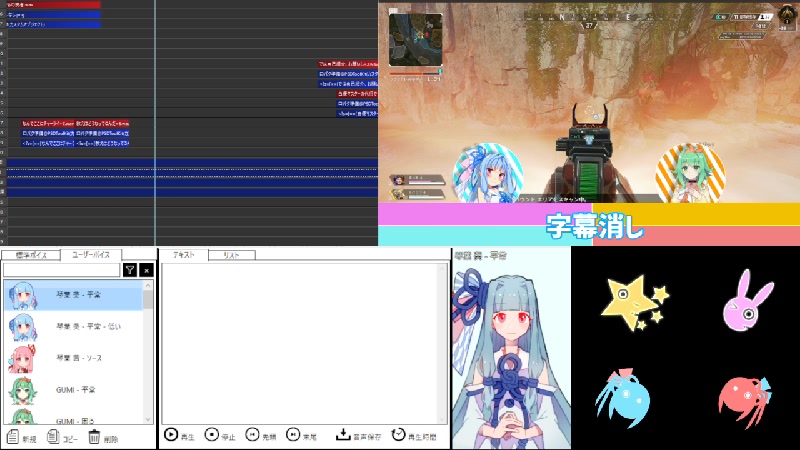Switch to the ユーザーボイス tab
800x450 pixels.
pos(91,254)
